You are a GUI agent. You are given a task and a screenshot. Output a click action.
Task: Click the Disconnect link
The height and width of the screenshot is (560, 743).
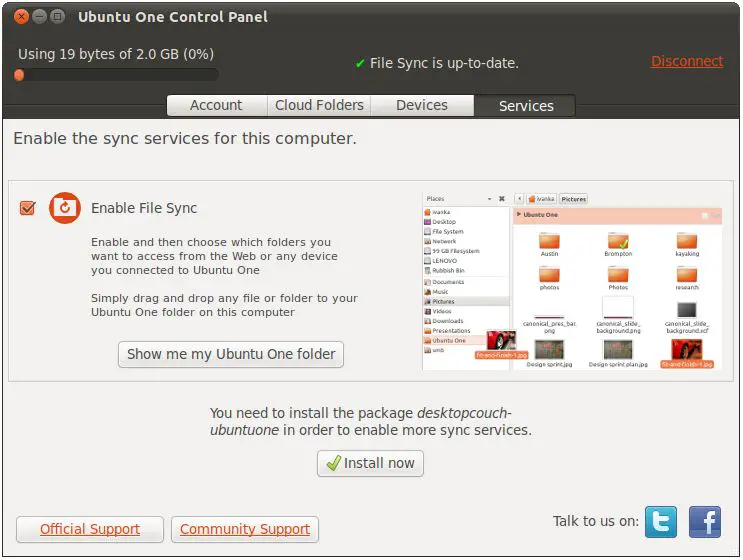click(686, 61)
